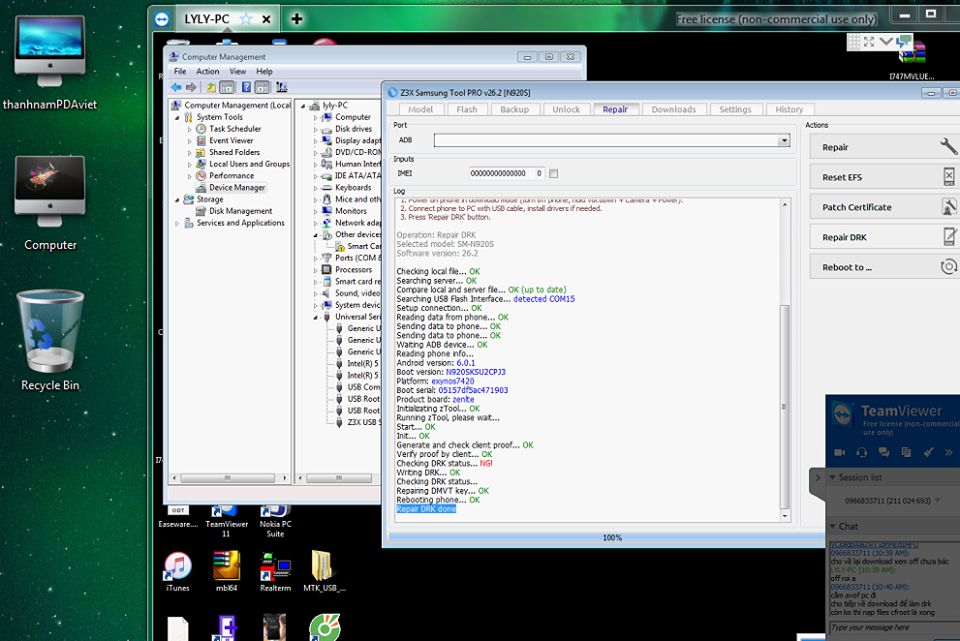
Task: Click the TeamViewer headset audio icon
Action: click(x=861, y=452)
